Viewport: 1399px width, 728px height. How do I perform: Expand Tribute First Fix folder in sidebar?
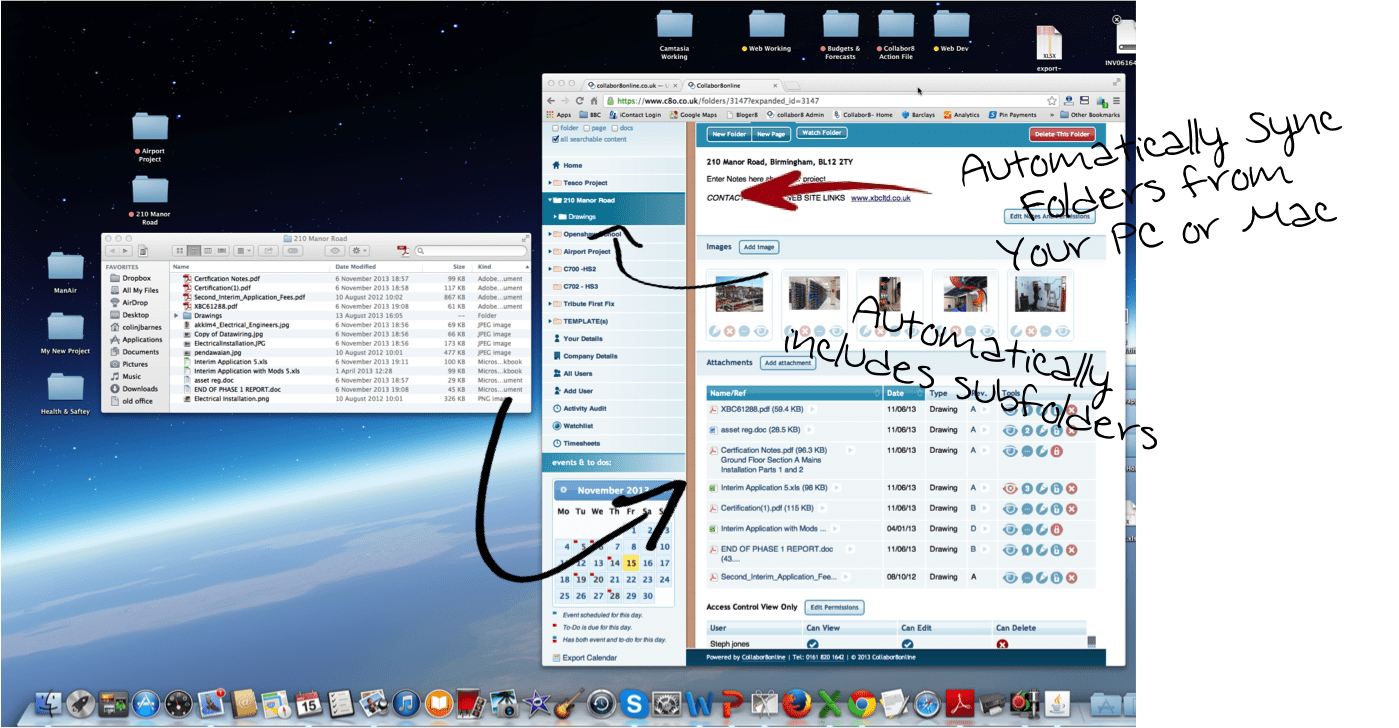[x=550, y=304]
